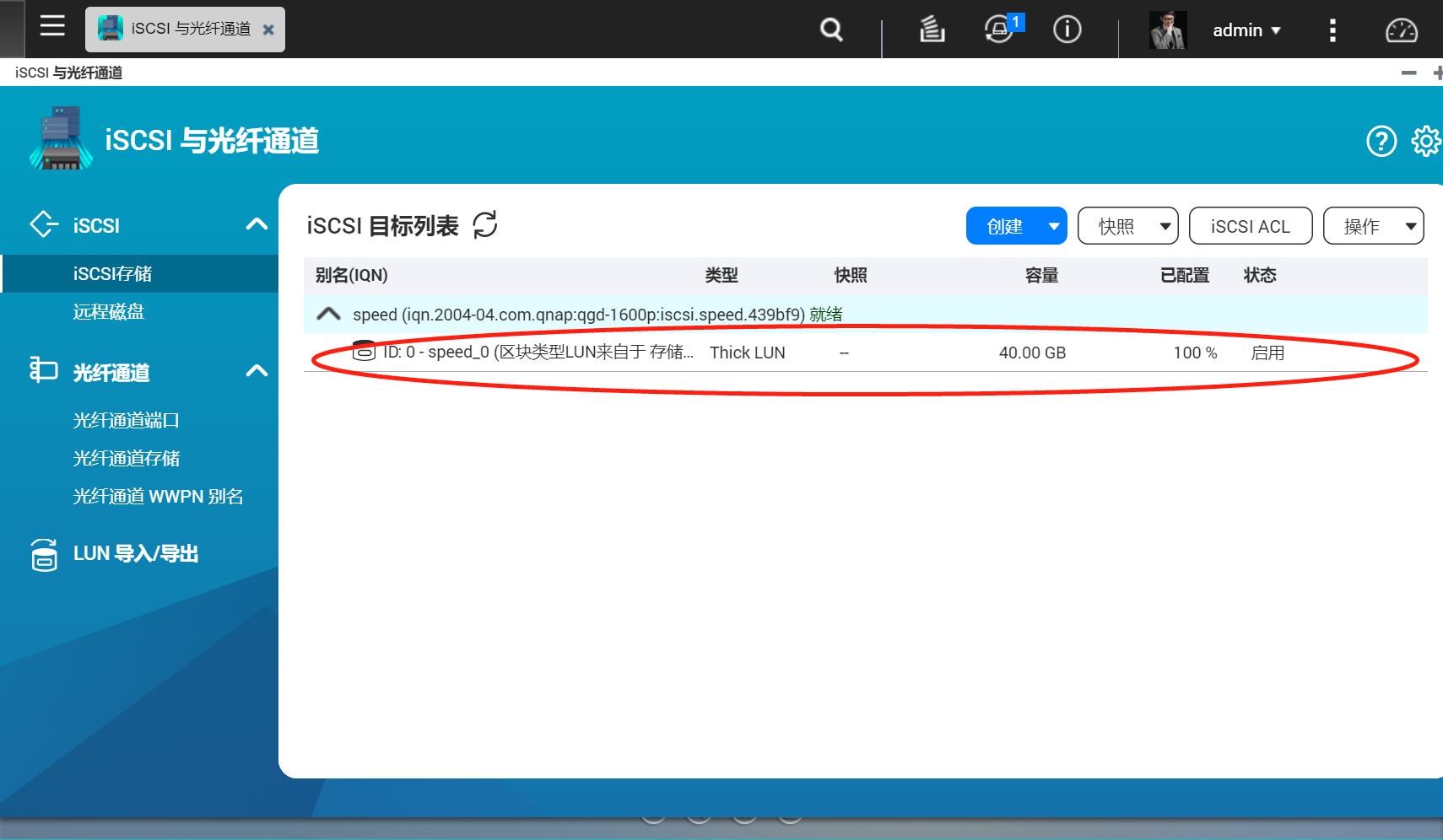The height and width of the screenshot is (840, 1443).
Task: Click the 光纤通道 sidebar section icon
Action: [43, 370]
